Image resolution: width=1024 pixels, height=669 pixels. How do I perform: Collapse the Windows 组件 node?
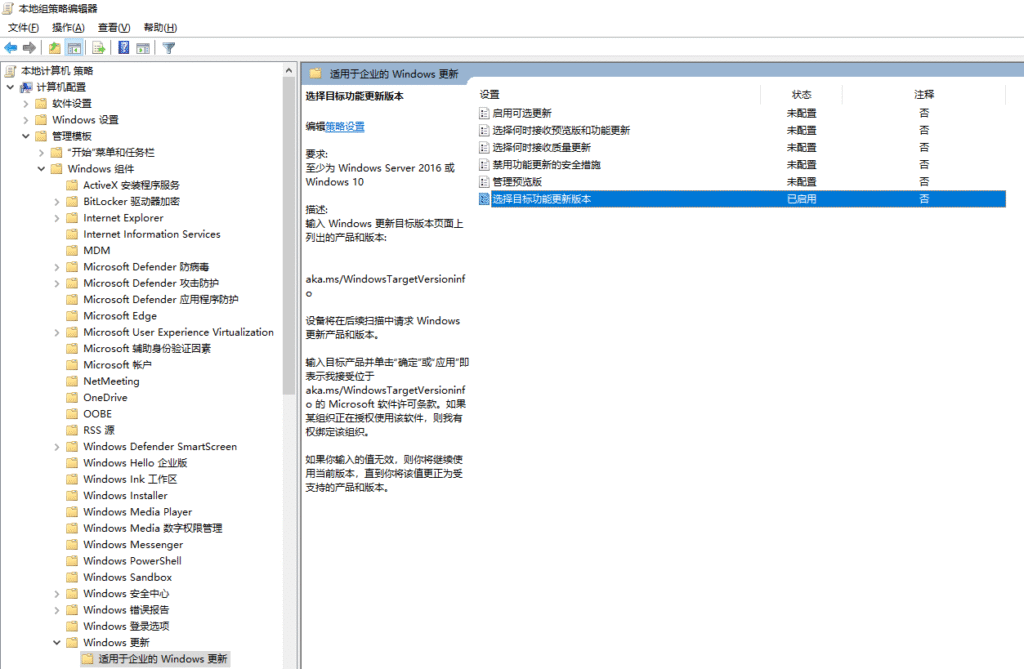tap(41, 168)
